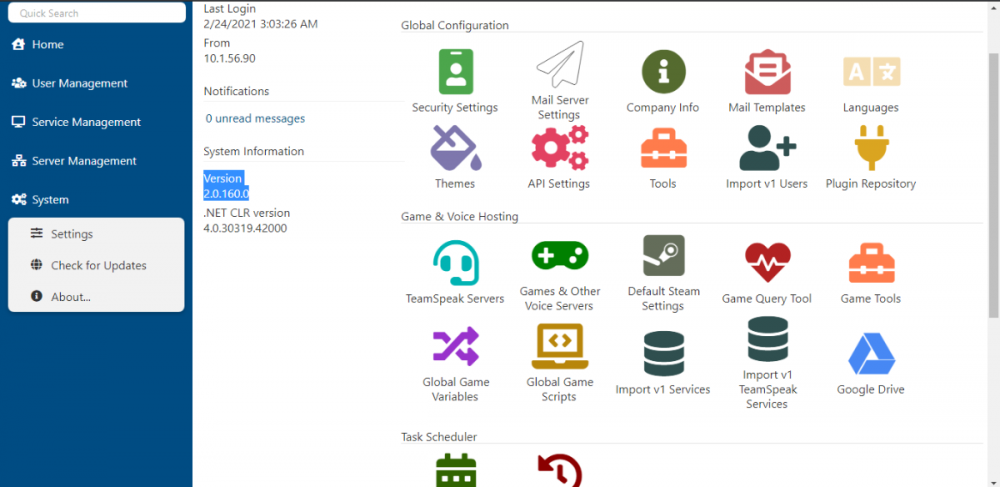Launch the Plugin Repository plug icon
1000x487 pixels.
pos(871,149)
